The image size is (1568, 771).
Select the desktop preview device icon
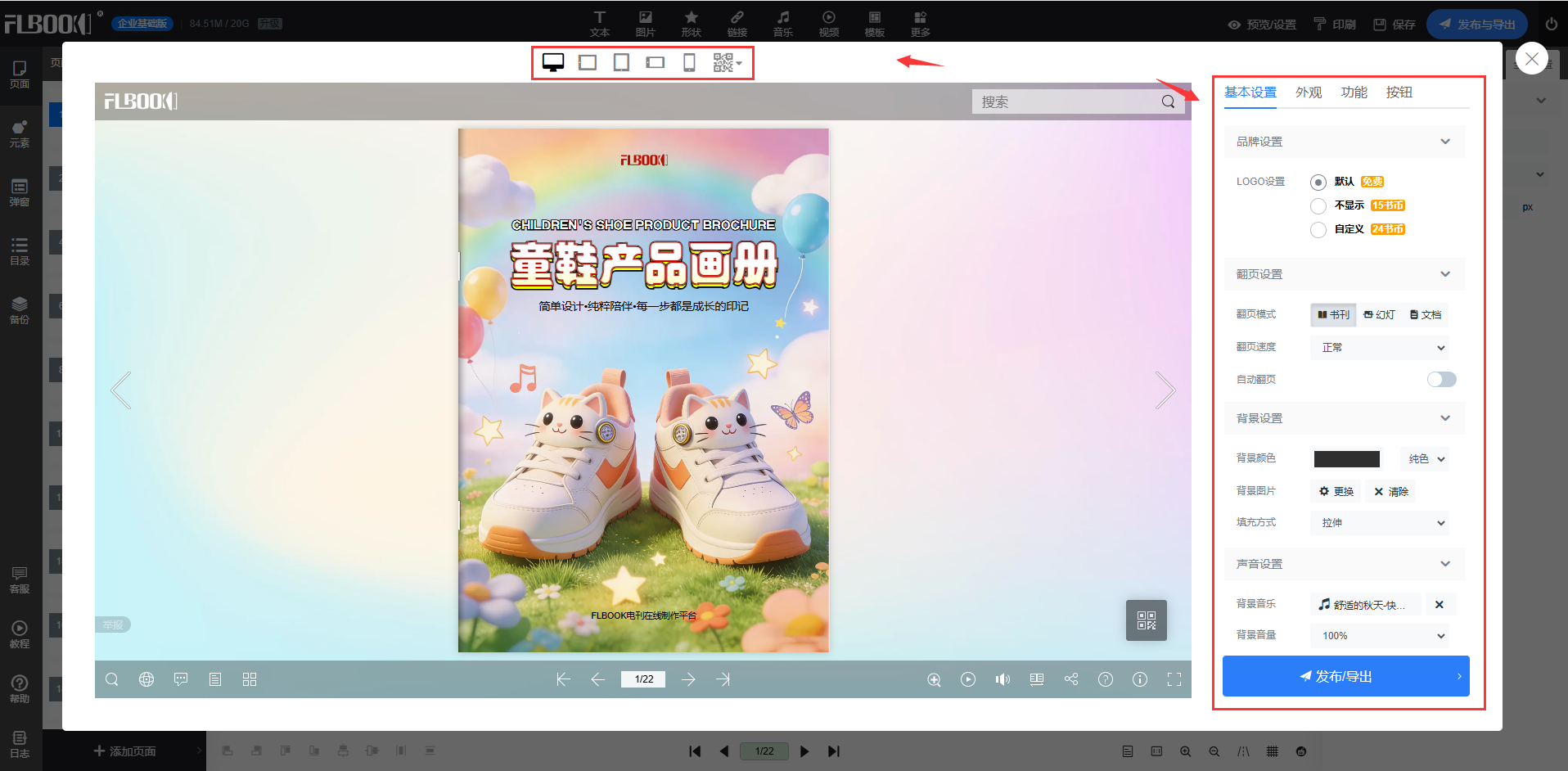pos(553,63)
